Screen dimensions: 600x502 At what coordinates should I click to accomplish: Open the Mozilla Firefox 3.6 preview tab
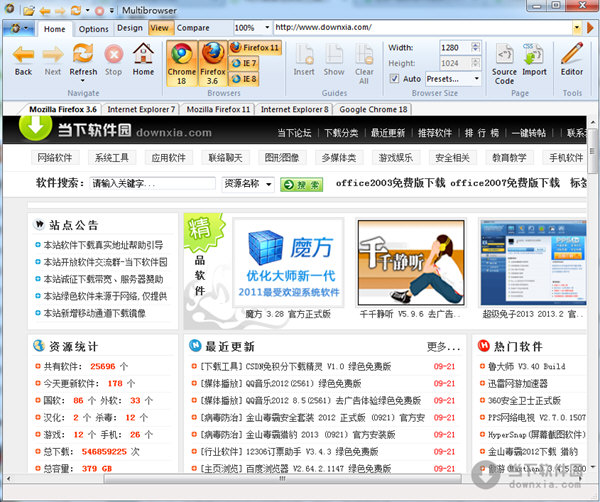click(62, 109)
